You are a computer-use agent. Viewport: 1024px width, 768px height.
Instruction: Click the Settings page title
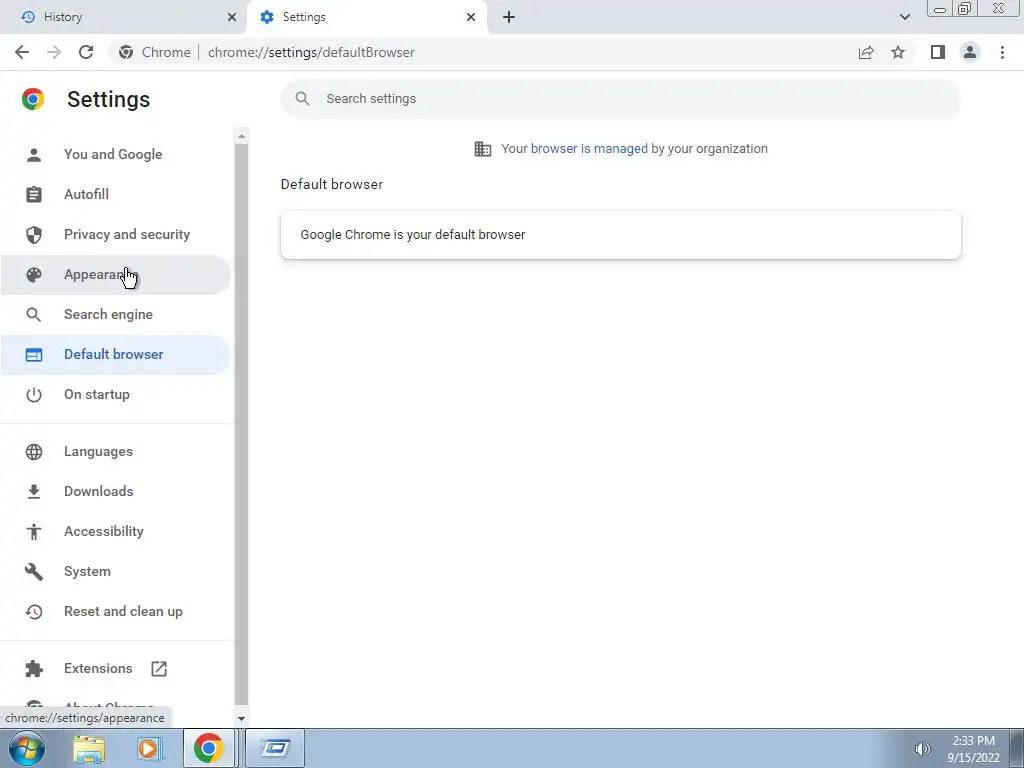click(108, 99)
